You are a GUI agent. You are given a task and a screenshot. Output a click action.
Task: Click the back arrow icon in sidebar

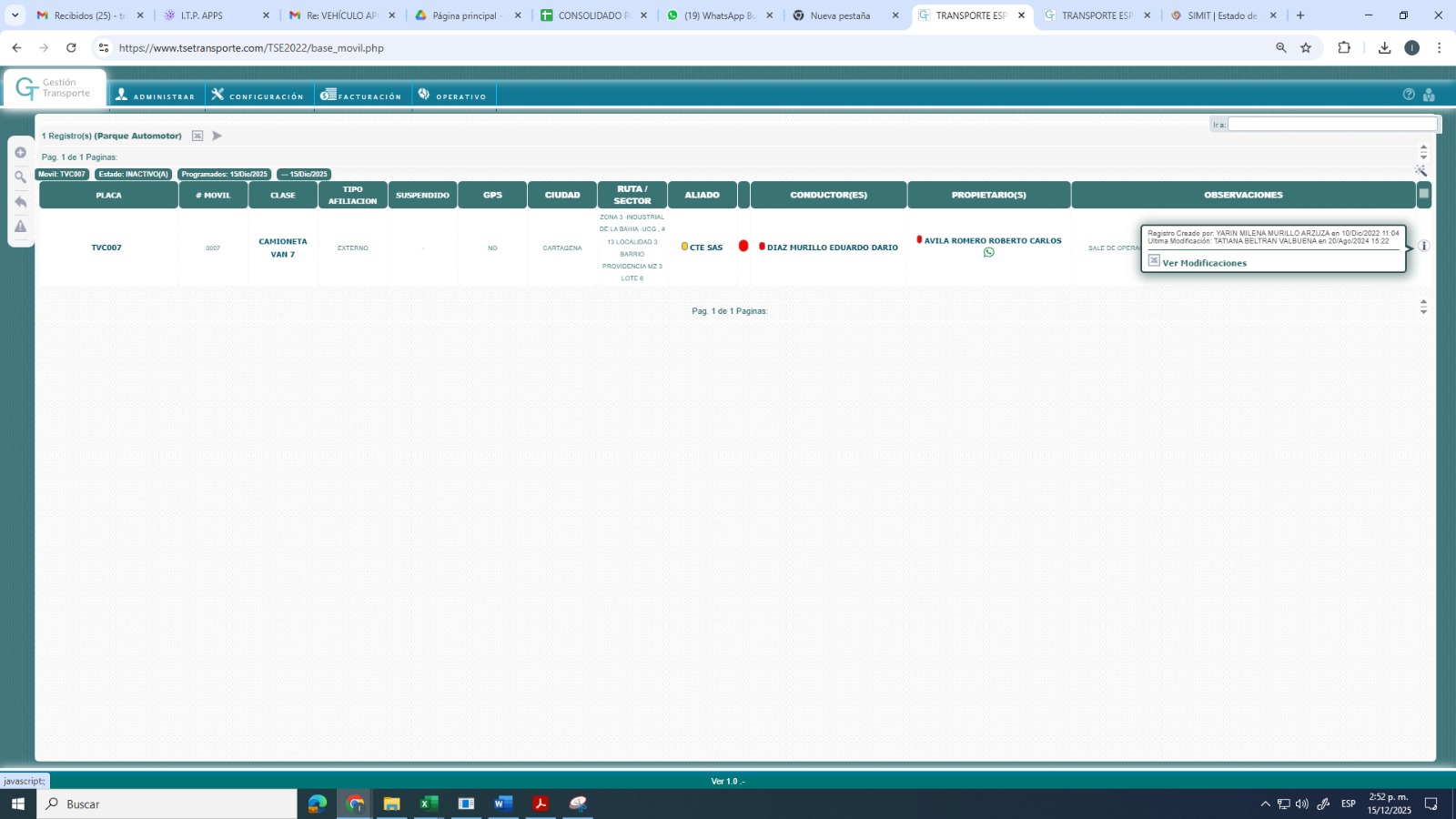point(20,202)
